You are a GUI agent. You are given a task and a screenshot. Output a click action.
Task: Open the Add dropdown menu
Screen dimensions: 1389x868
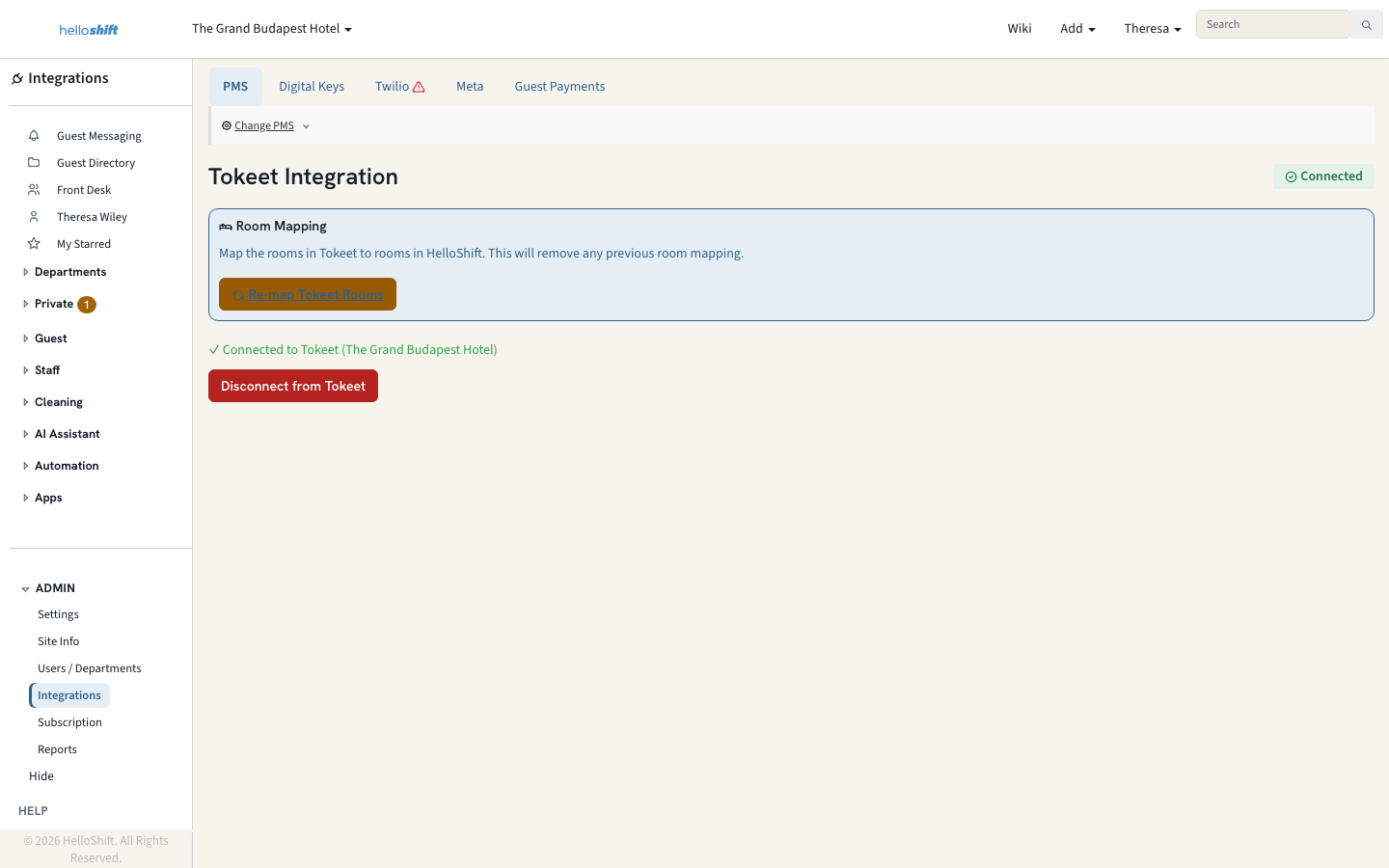click(x=1077, y=29)
